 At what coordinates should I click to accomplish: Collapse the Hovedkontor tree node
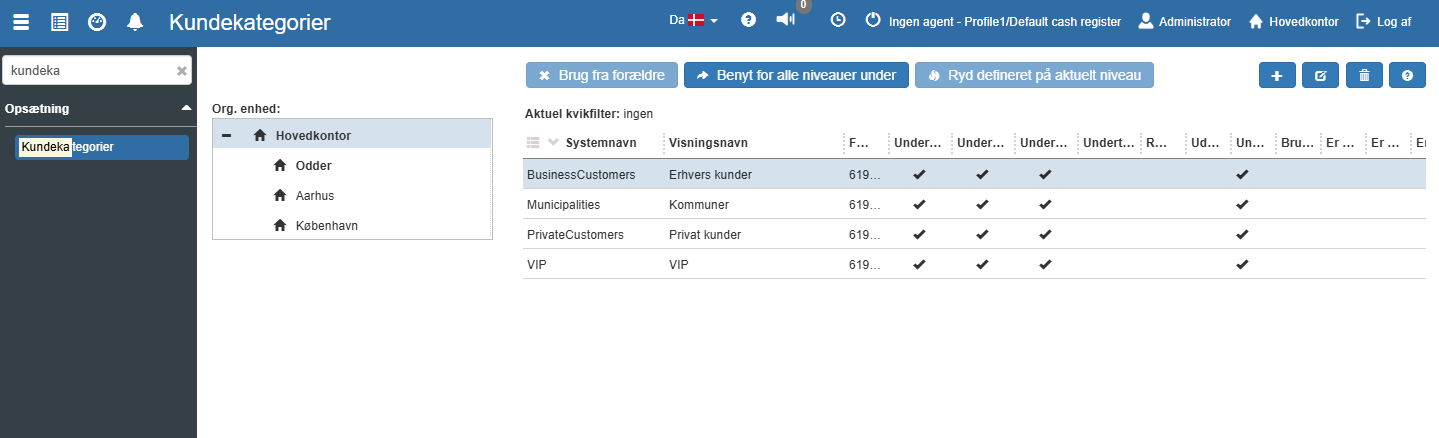(227, 135)
